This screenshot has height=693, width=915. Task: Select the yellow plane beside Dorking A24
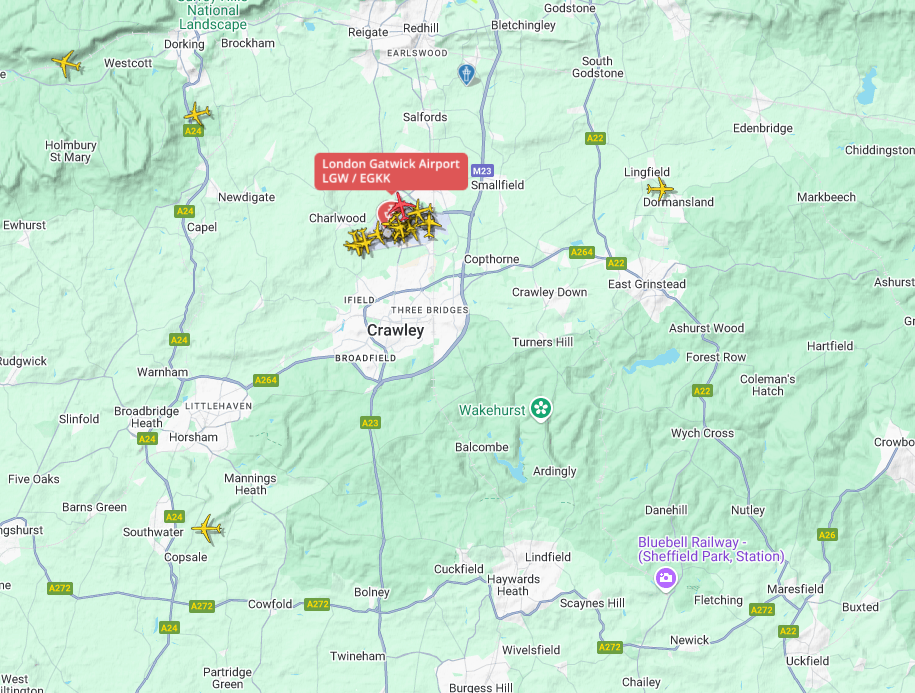tap(197, 113)
